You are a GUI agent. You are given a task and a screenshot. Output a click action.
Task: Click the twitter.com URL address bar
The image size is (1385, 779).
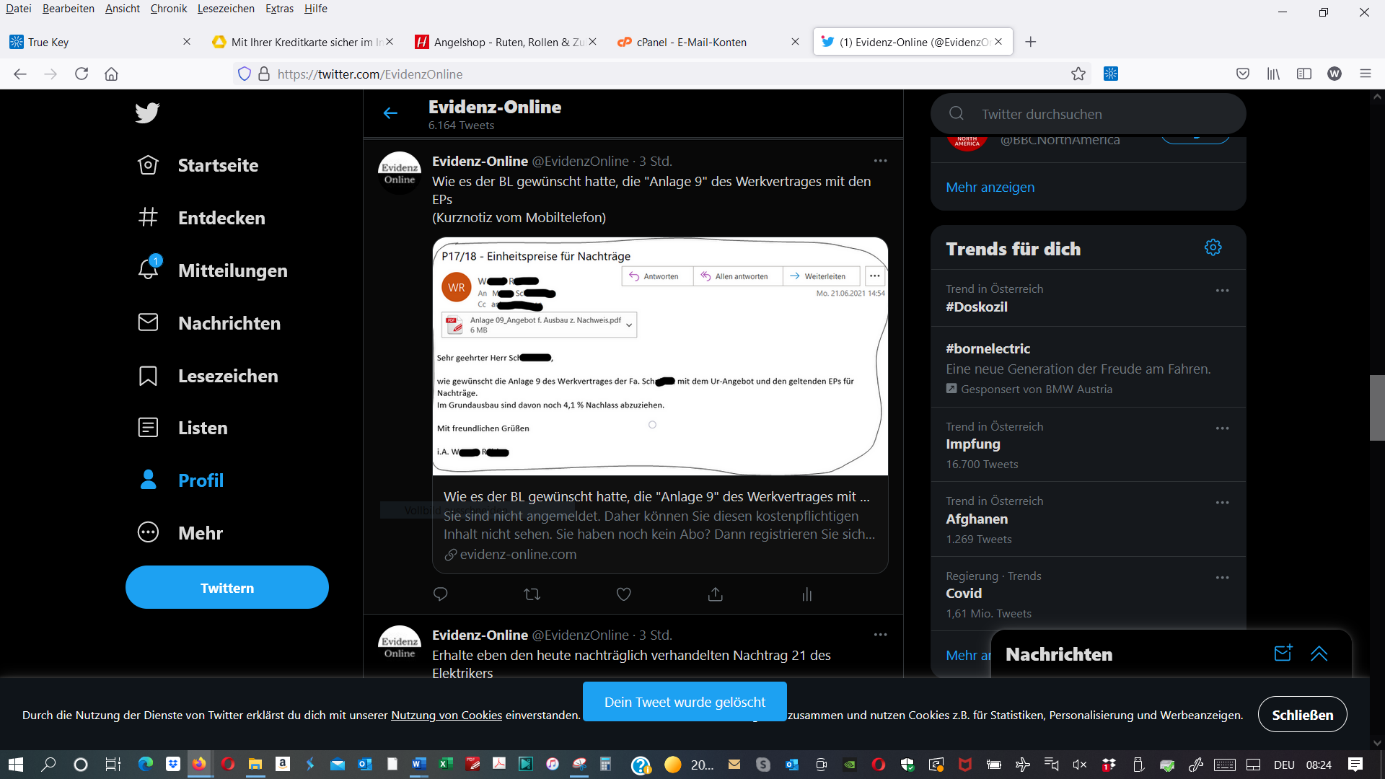[x=660, y=74]
